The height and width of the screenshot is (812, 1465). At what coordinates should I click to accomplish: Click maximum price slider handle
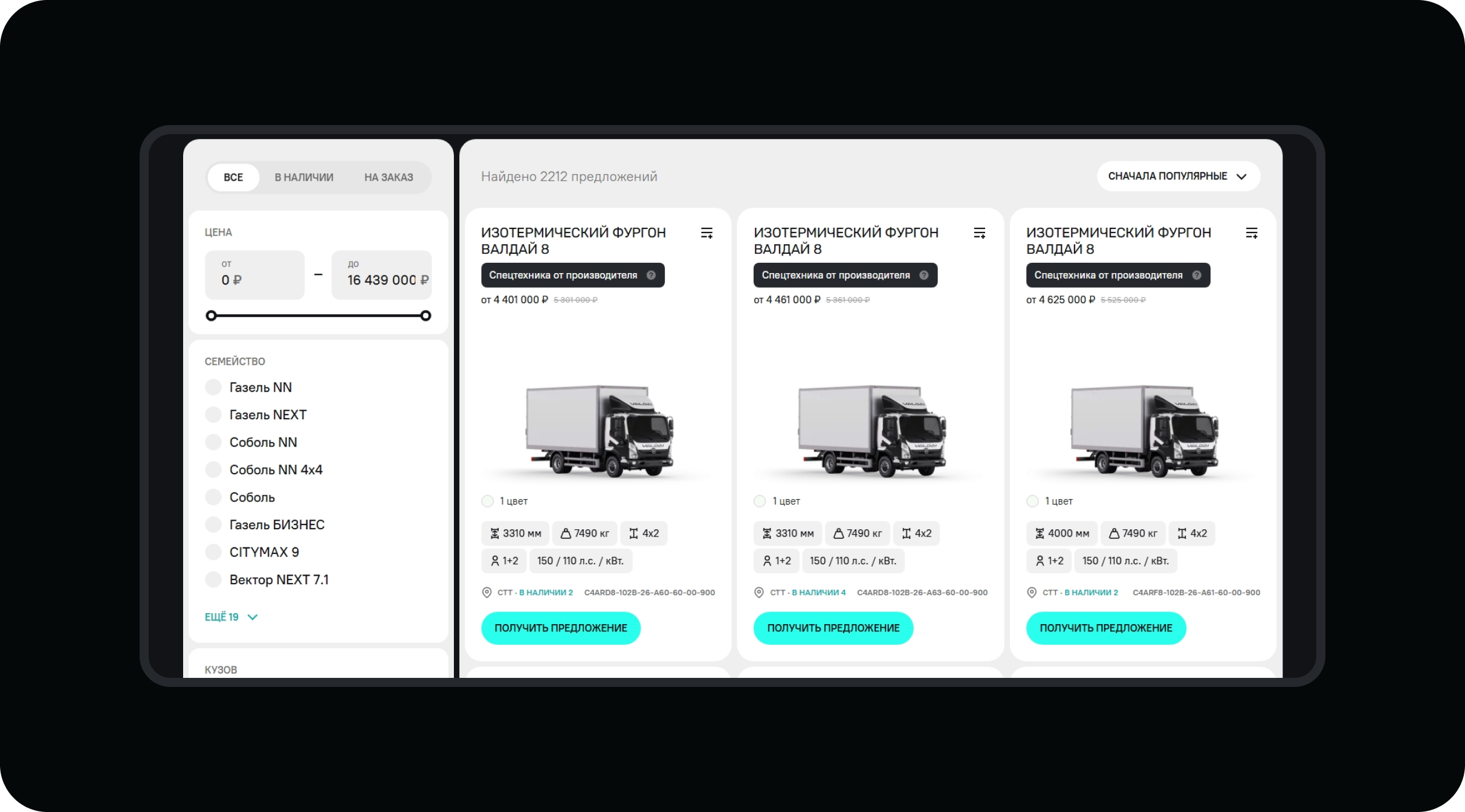click(425, 316)
